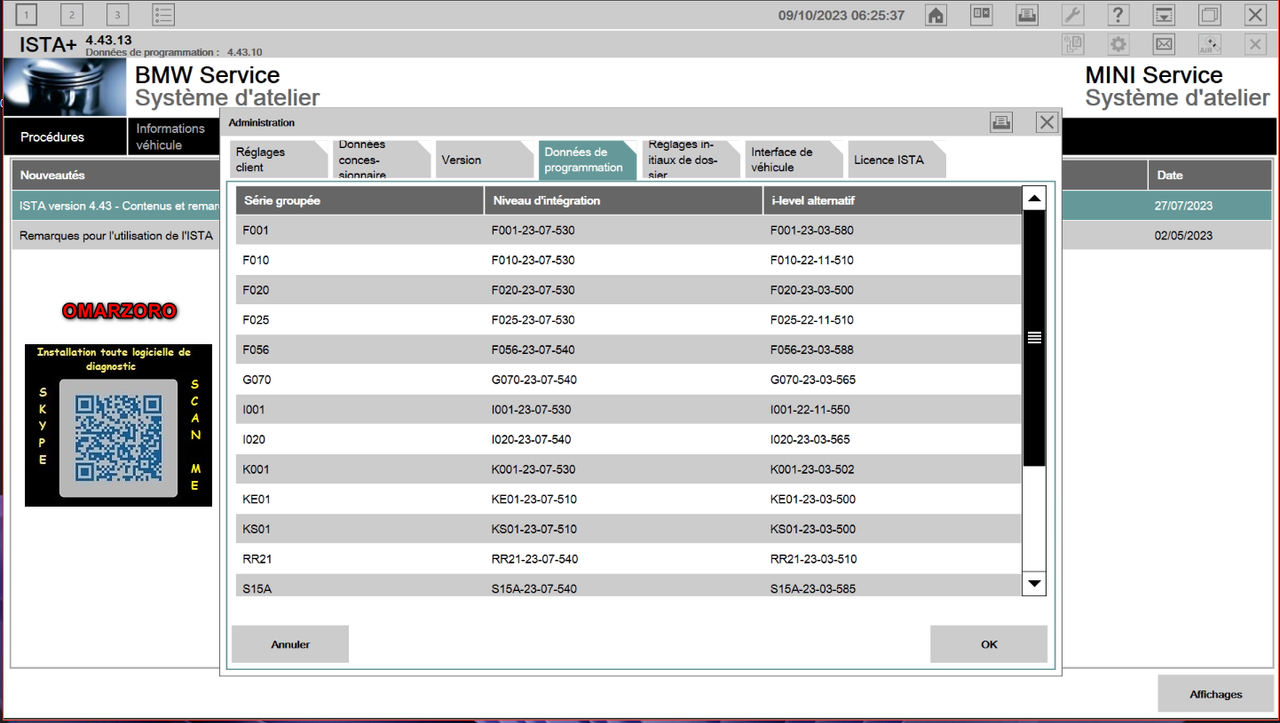The width and height of the screenshot is (1280, 723).
Task: Switch to Interface de véhicule tab
Action: point(793,160)
